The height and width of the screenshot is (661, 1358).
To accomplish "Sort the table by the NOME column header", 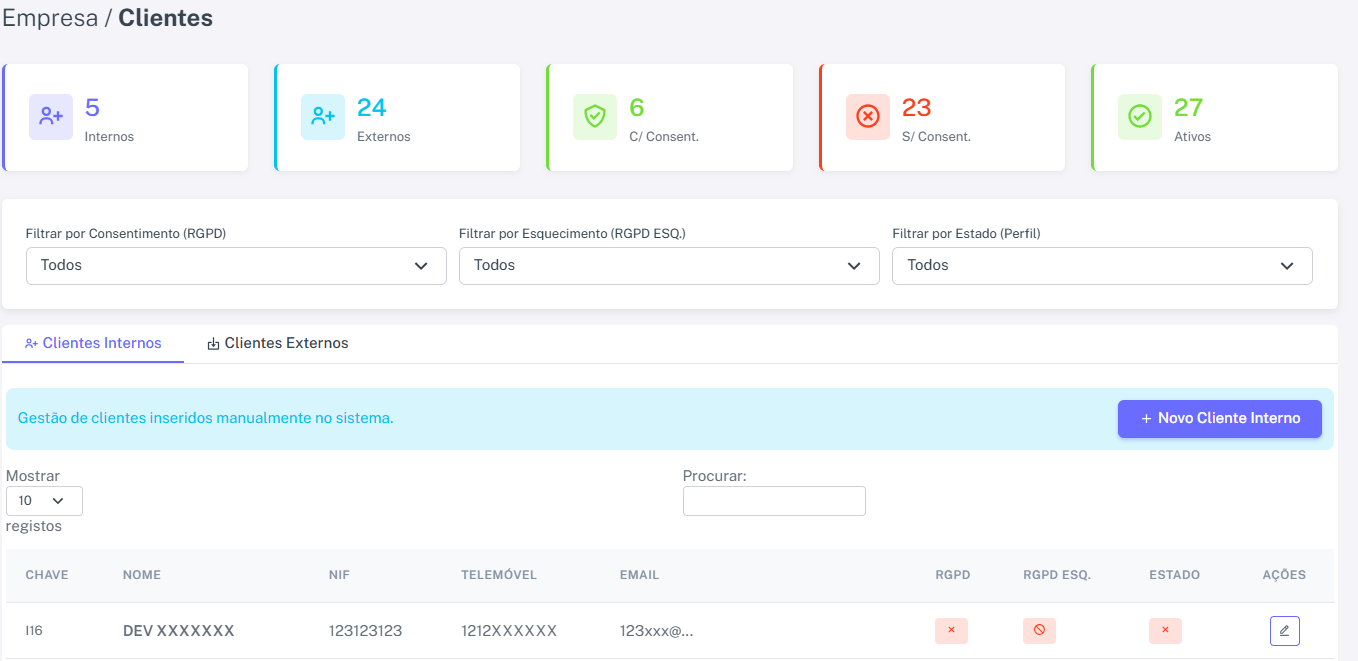I will [142, 575].
